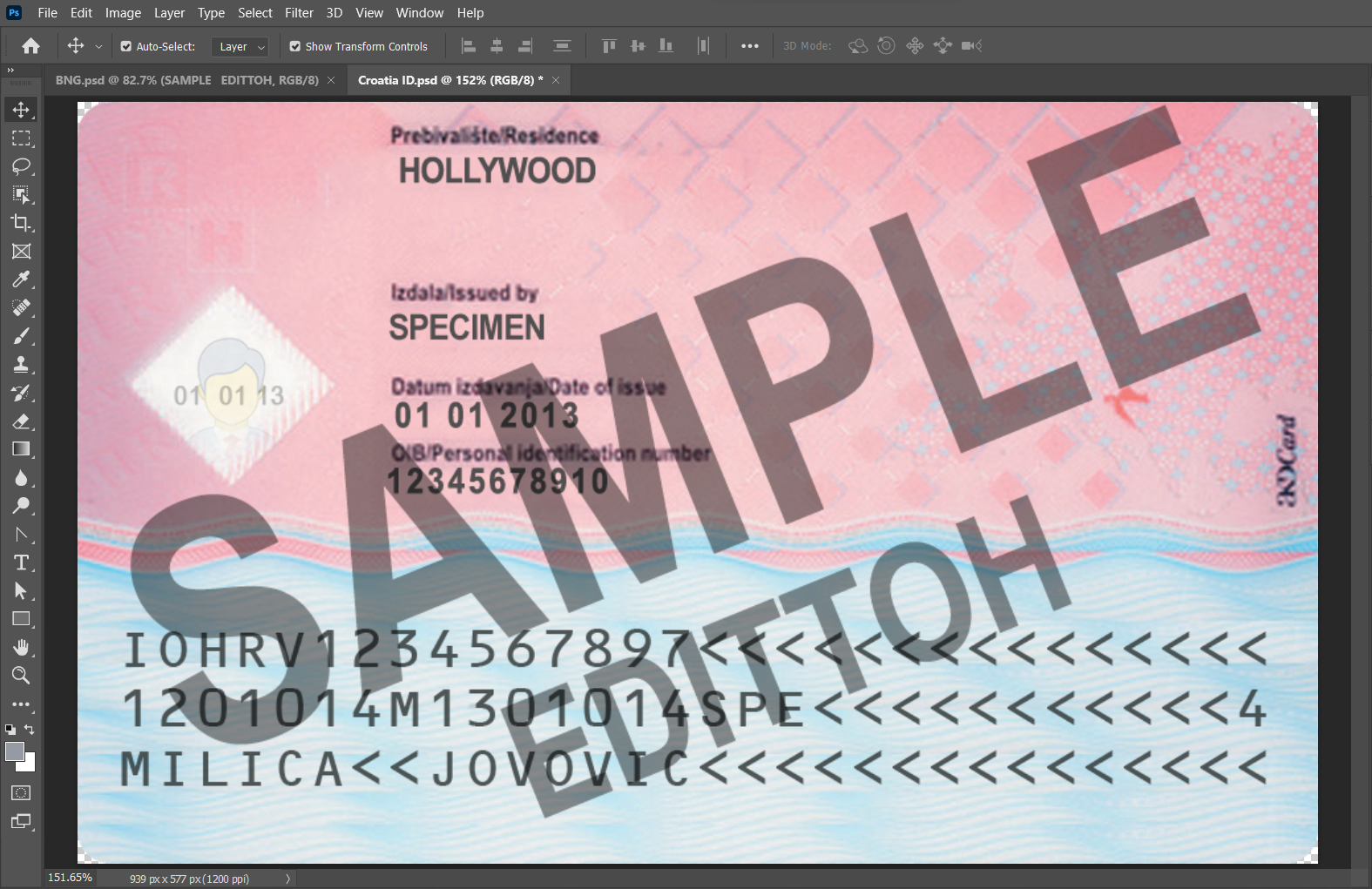Open the Help menu
This screenshot has width=1372, height=889.
[x=470, y=13]
